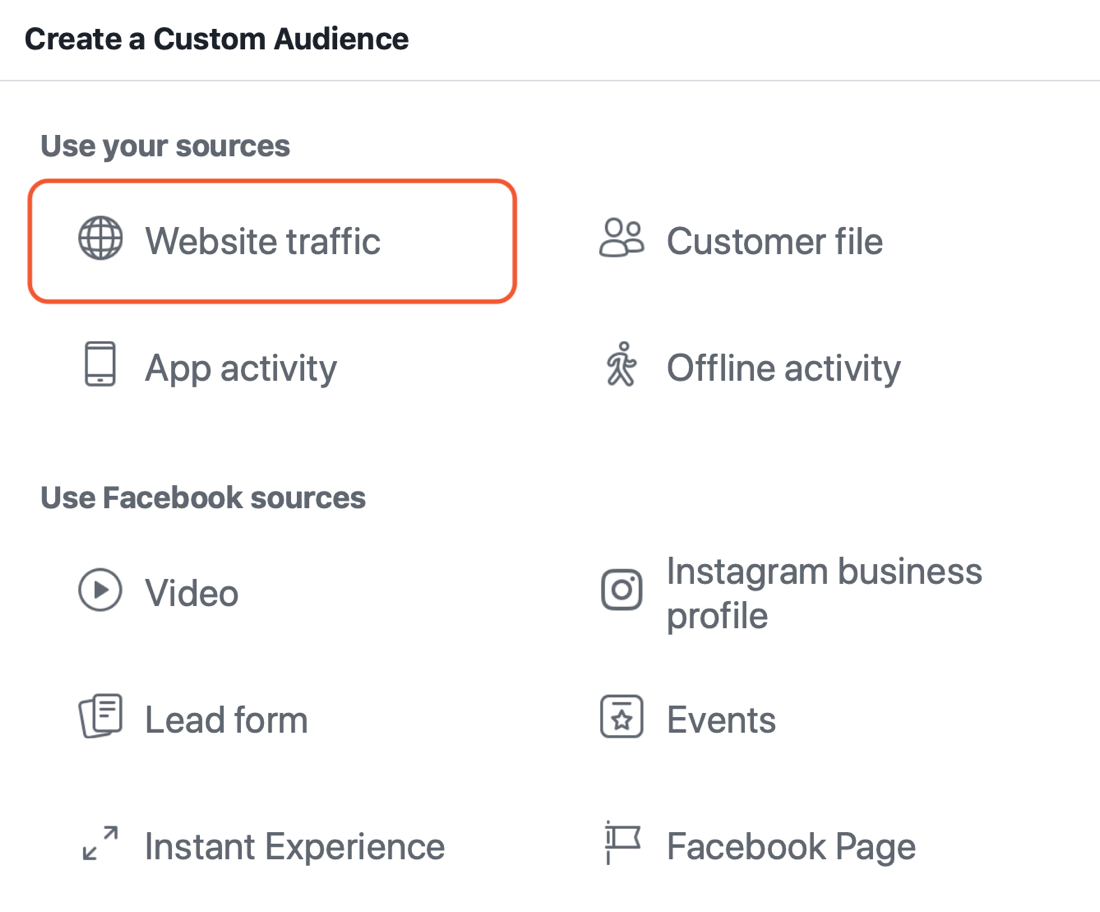Click the Customer file people icon
The width and height of the screenshot is (1100, 912).
[621, 239]
